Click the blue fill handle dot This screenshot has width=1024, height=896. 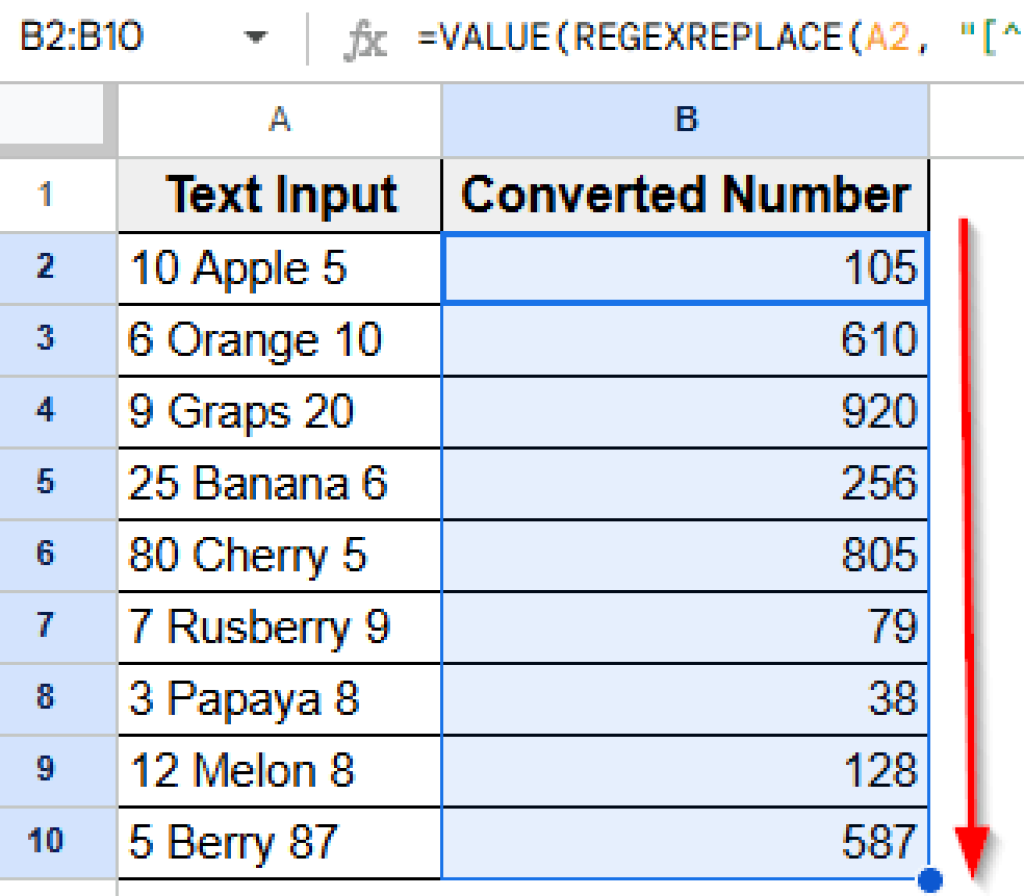[x=930, y=877]
